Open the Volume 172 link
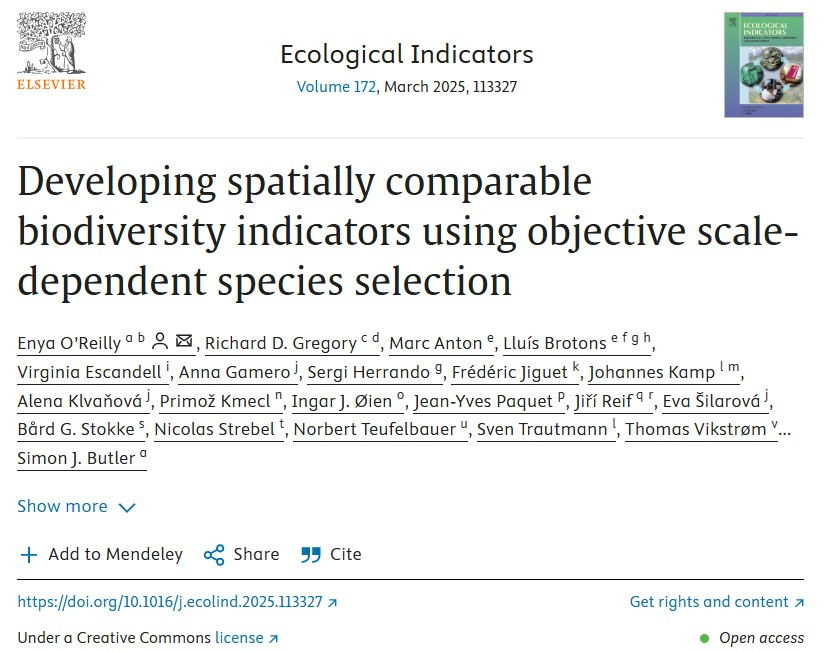The height and width of the screenshot is (651, 827). 336,87
